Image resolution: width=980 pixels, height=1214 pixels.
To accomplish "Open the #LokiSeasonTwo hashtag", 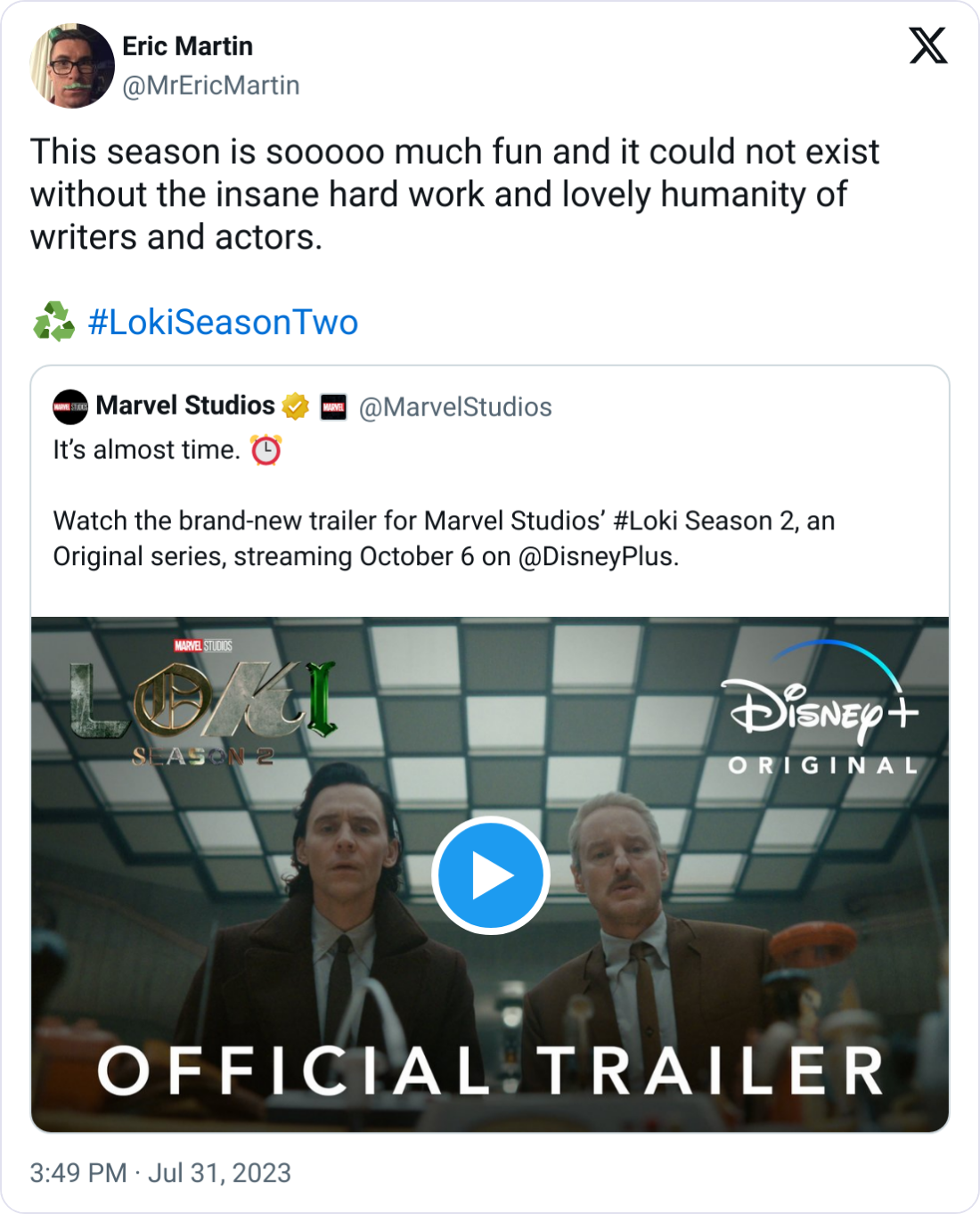I will (223, 322).
